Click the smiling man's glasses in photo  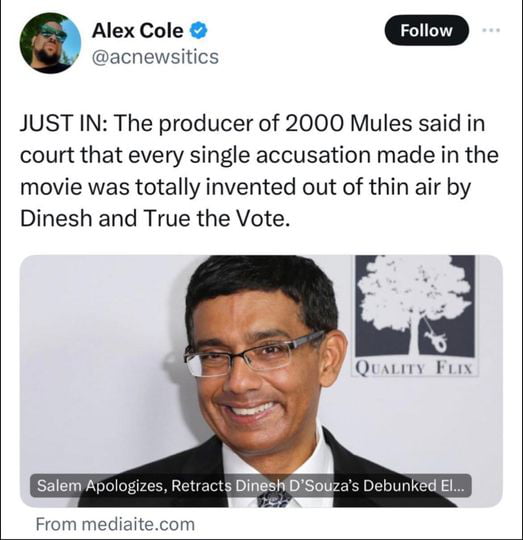click(x=254, y=355)
